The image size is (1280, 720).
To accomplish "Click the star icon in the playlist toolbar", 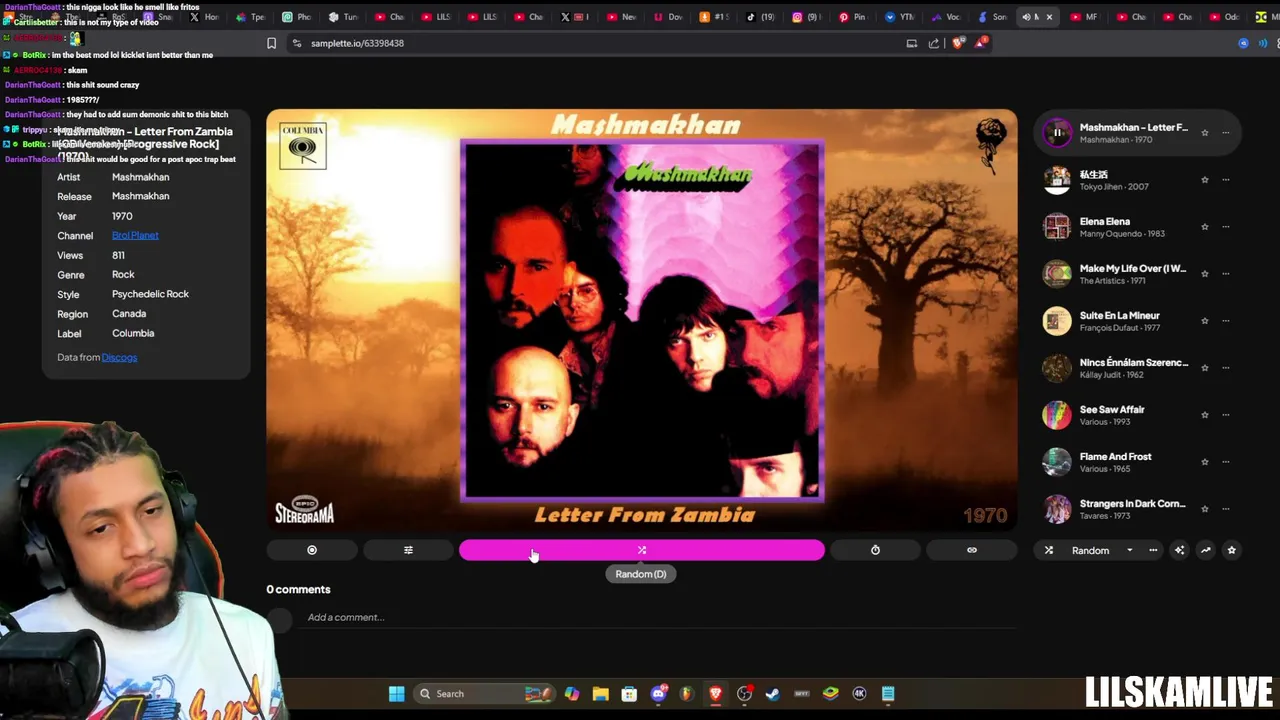I will click(x=1231, y=550).
